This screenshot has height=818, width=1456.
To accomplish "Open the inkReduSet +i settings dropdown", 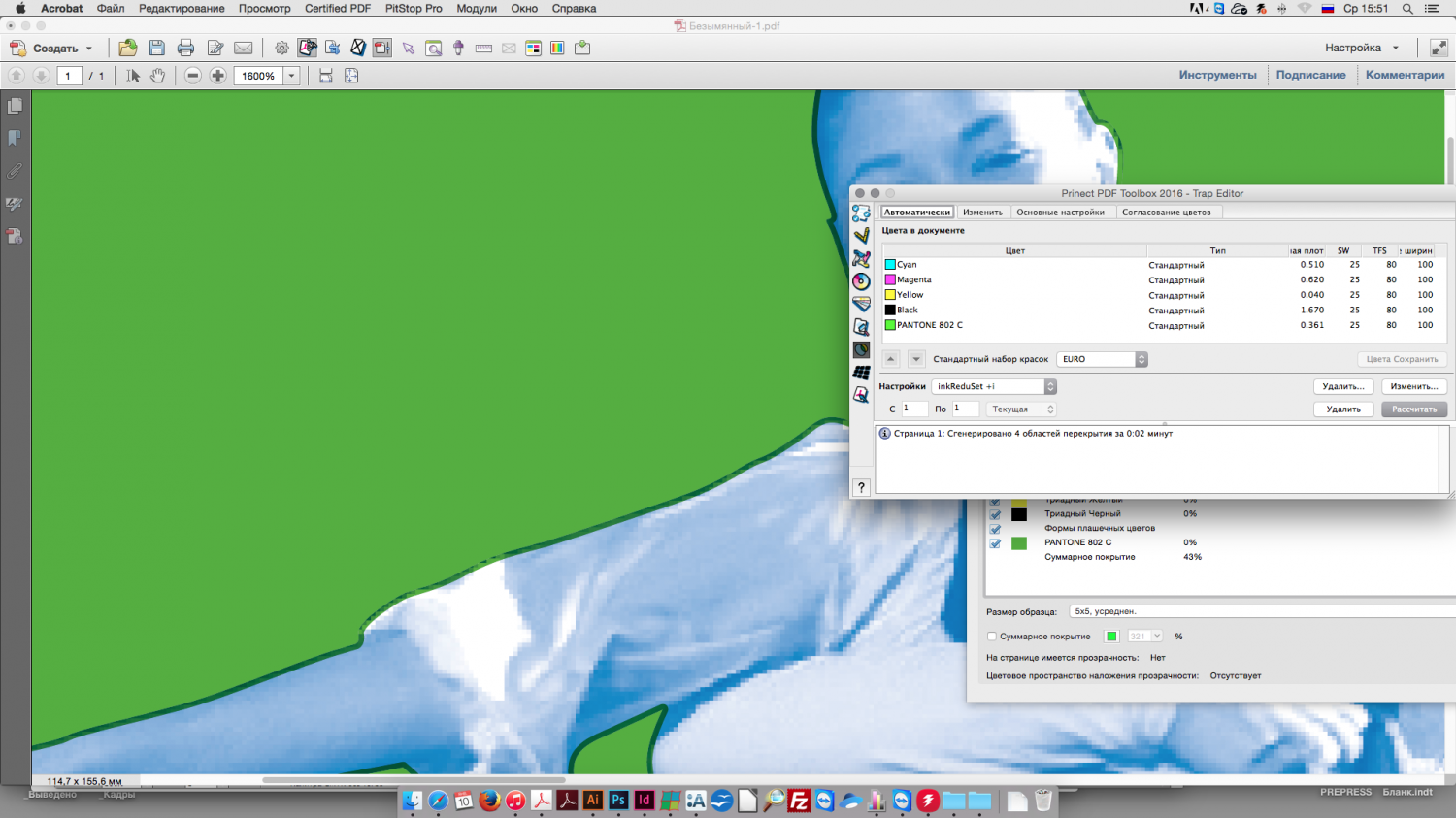I will (x=994, y=386).
